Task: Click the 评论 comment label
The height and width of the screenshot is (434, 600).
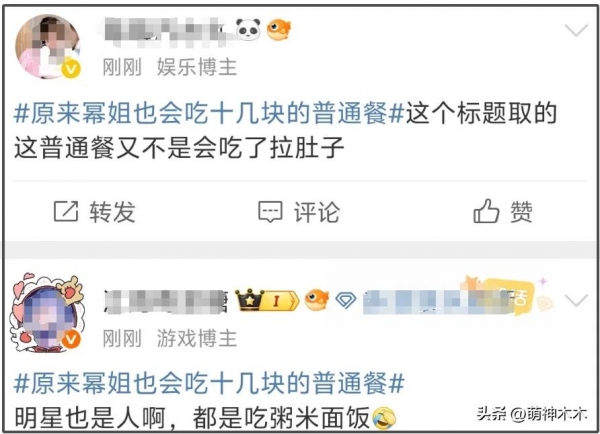Action: 317,212
